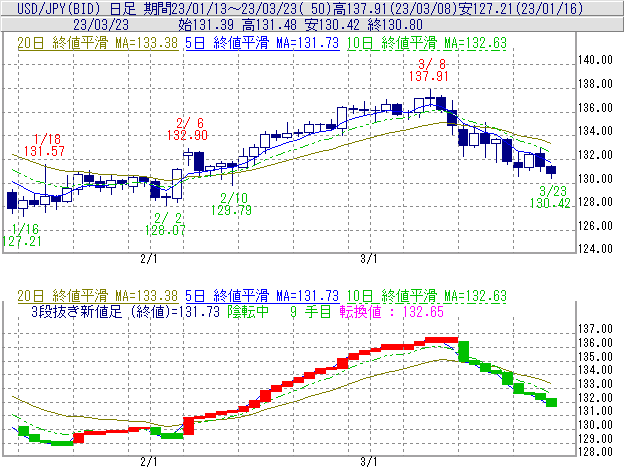Click the 3/8 137.91 high label
The width and height of the screenshot is (624, 475).
tap(429, 70)
